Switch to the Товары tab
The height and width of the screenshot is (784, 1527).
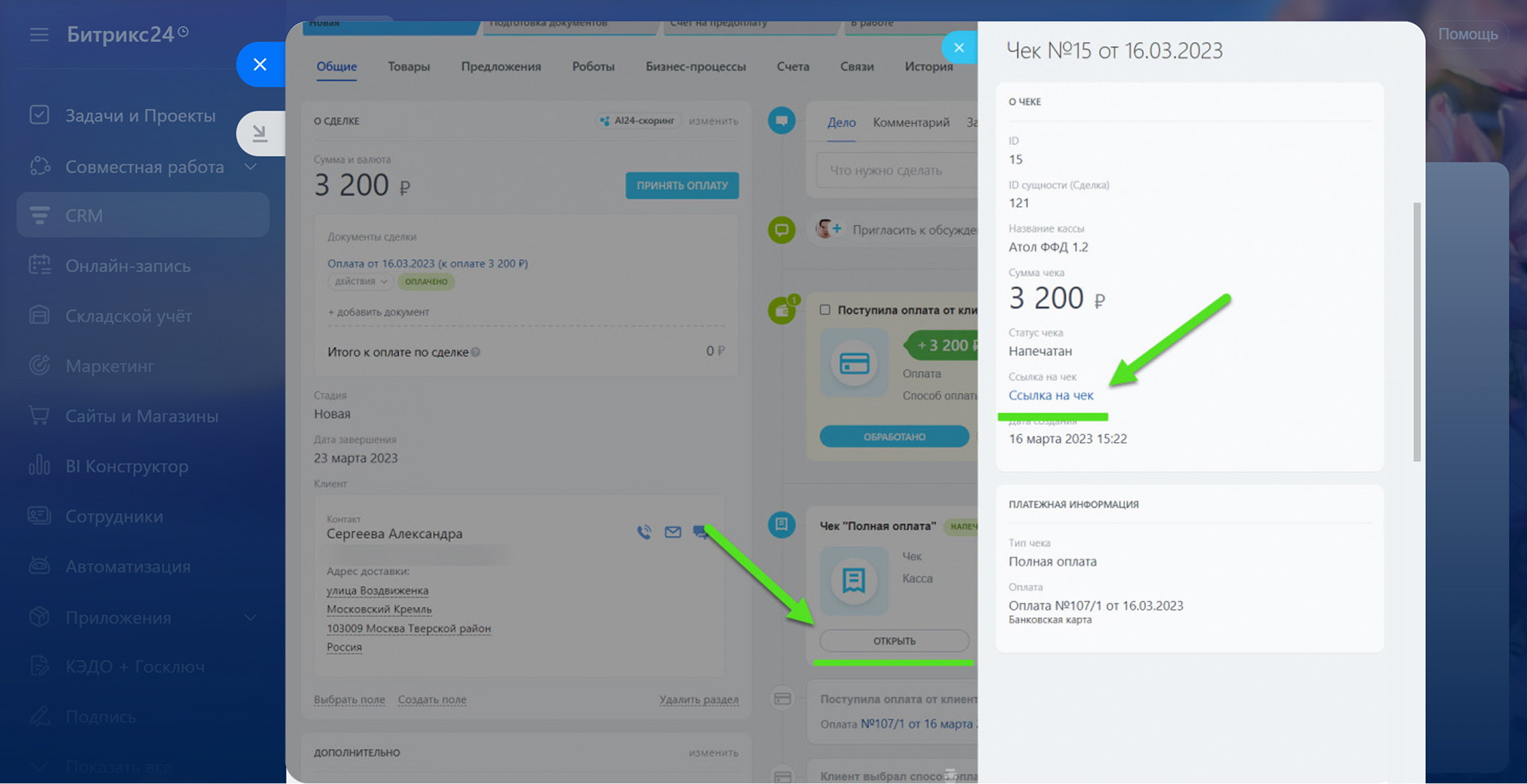click(409, 67)
